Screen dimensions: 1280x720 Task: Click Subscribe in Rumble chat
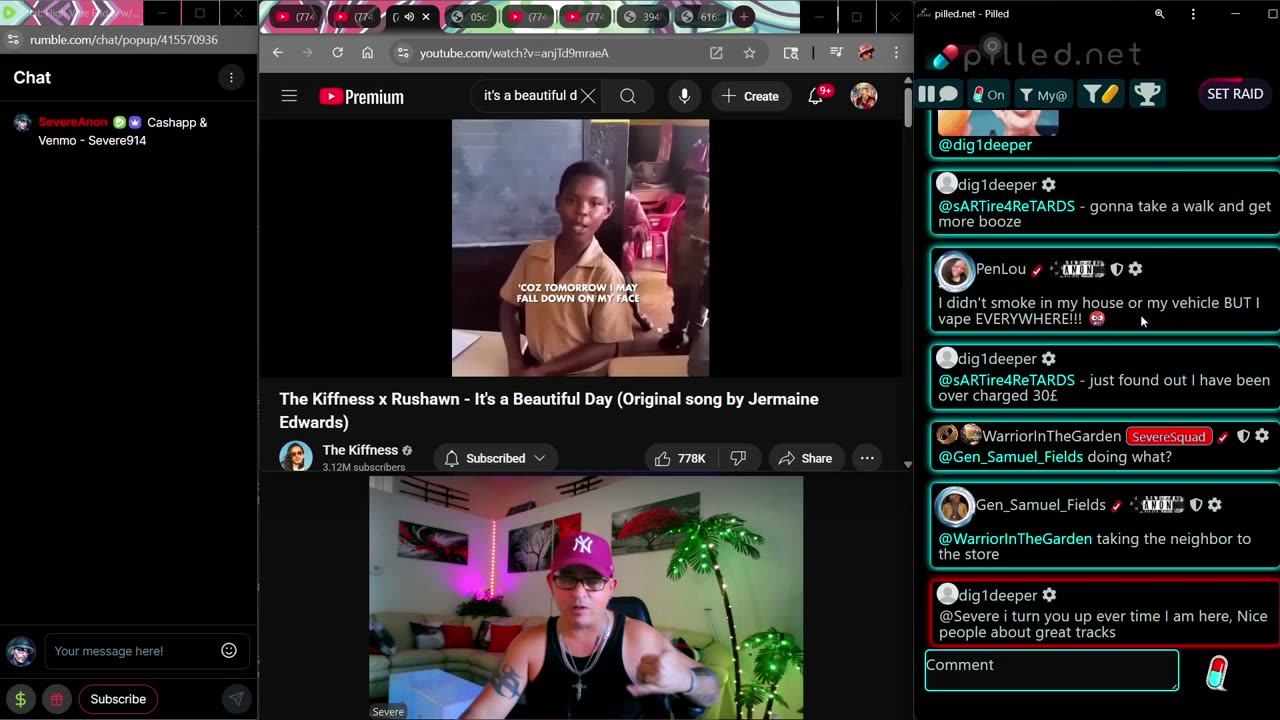point(118,699)
